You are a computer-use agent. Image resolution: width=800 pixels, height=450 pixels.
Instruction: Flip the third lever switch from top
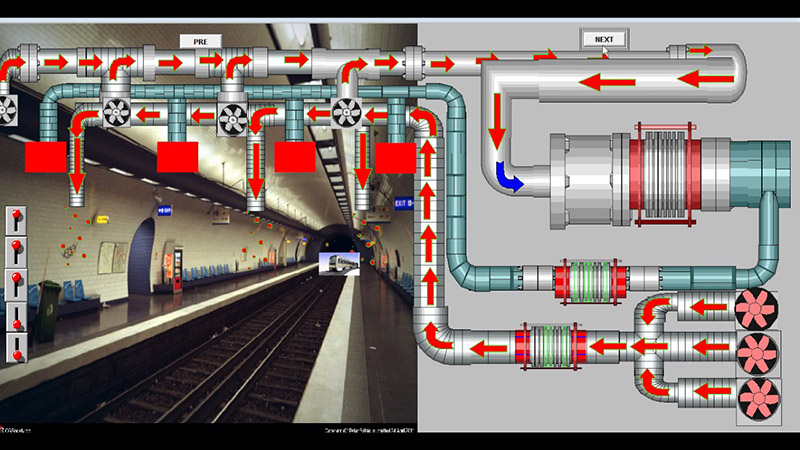pyautogui.click(x=17, y=282)
